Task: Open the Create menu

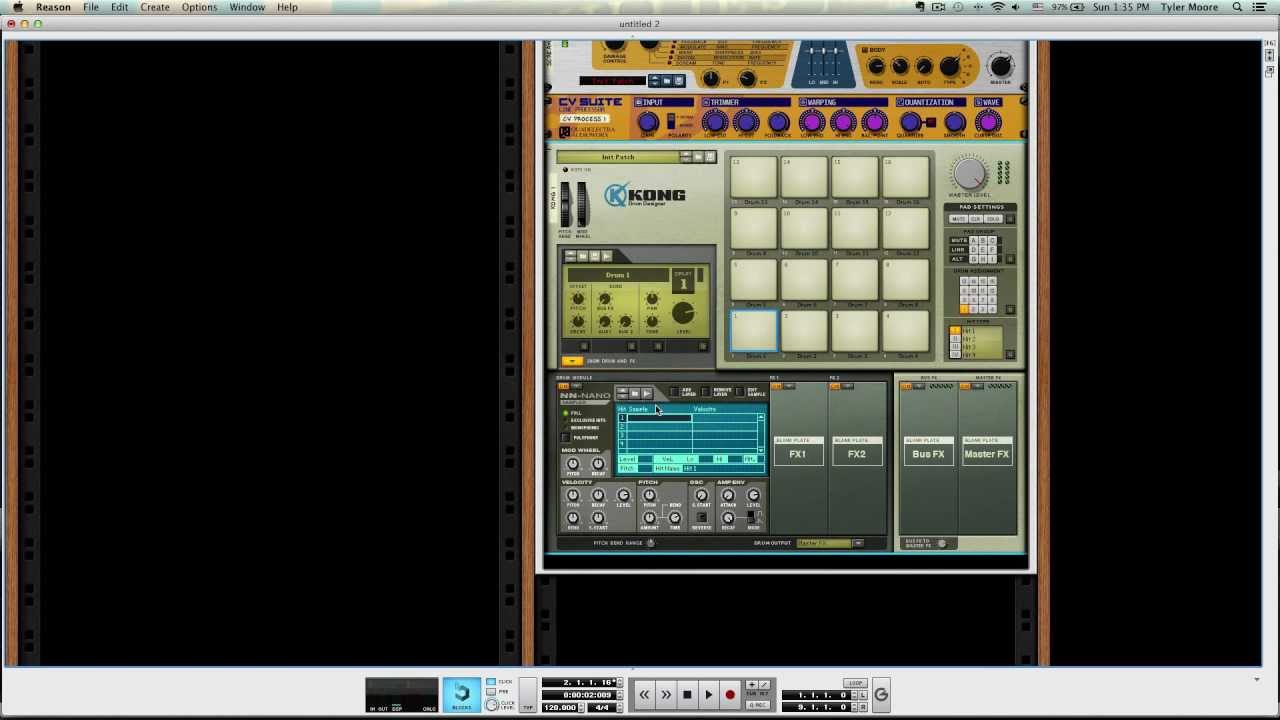Action: (x=154, y=7)
